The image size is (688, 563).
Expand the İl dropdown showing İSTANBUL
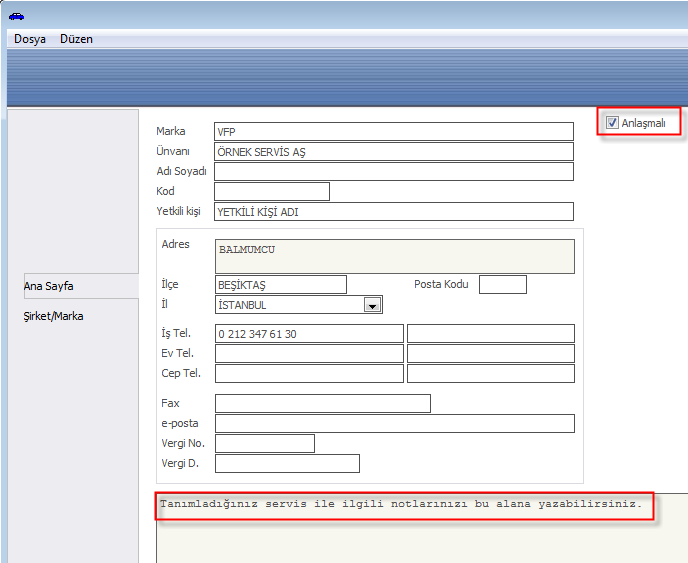372,306
